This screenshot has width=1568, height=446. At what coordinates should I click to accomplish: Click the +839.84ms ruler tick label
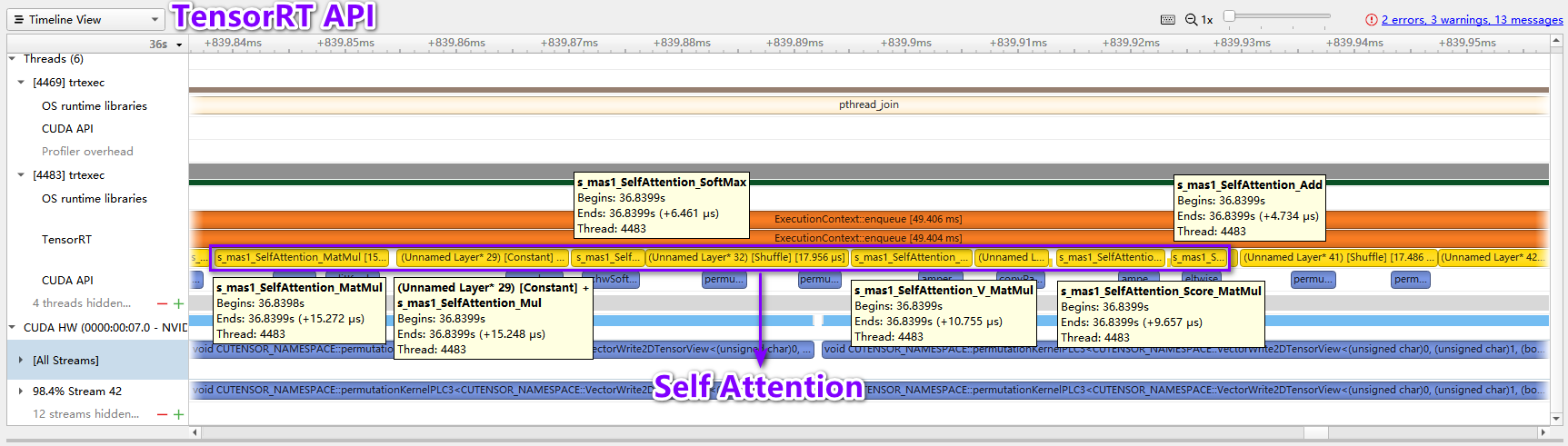click(x=233, y=43)
